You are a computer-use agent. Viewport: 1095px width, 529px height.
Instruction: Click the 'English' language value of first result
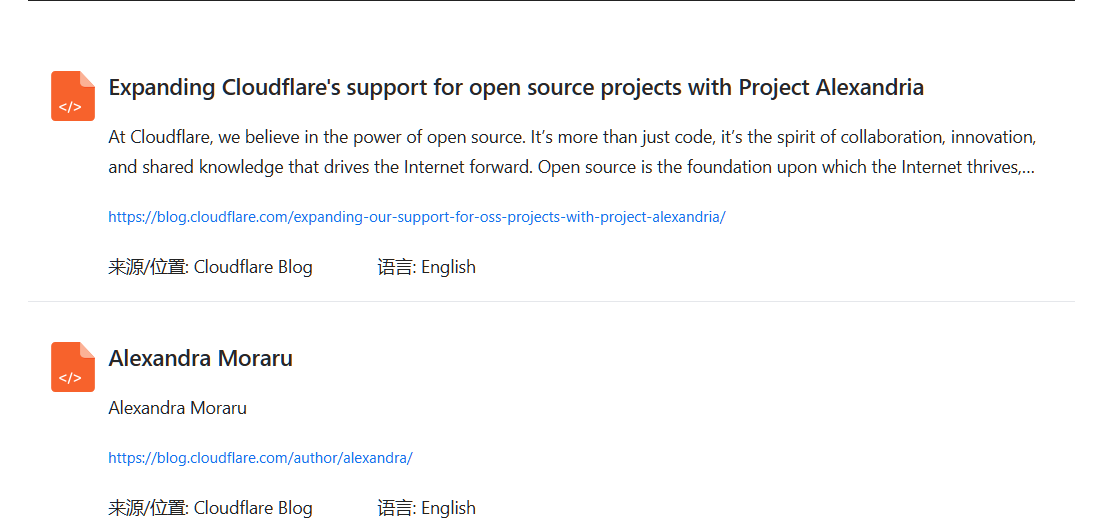click(448, 267)
